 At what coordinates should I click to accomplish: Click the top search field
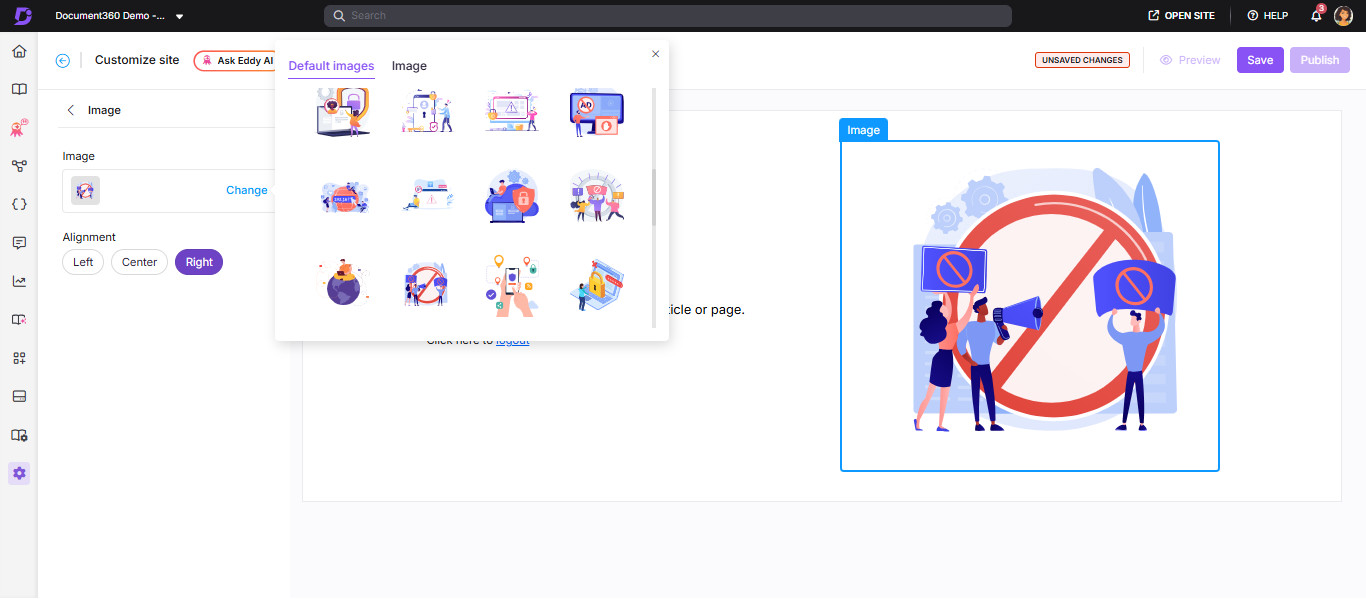(668, 16)
